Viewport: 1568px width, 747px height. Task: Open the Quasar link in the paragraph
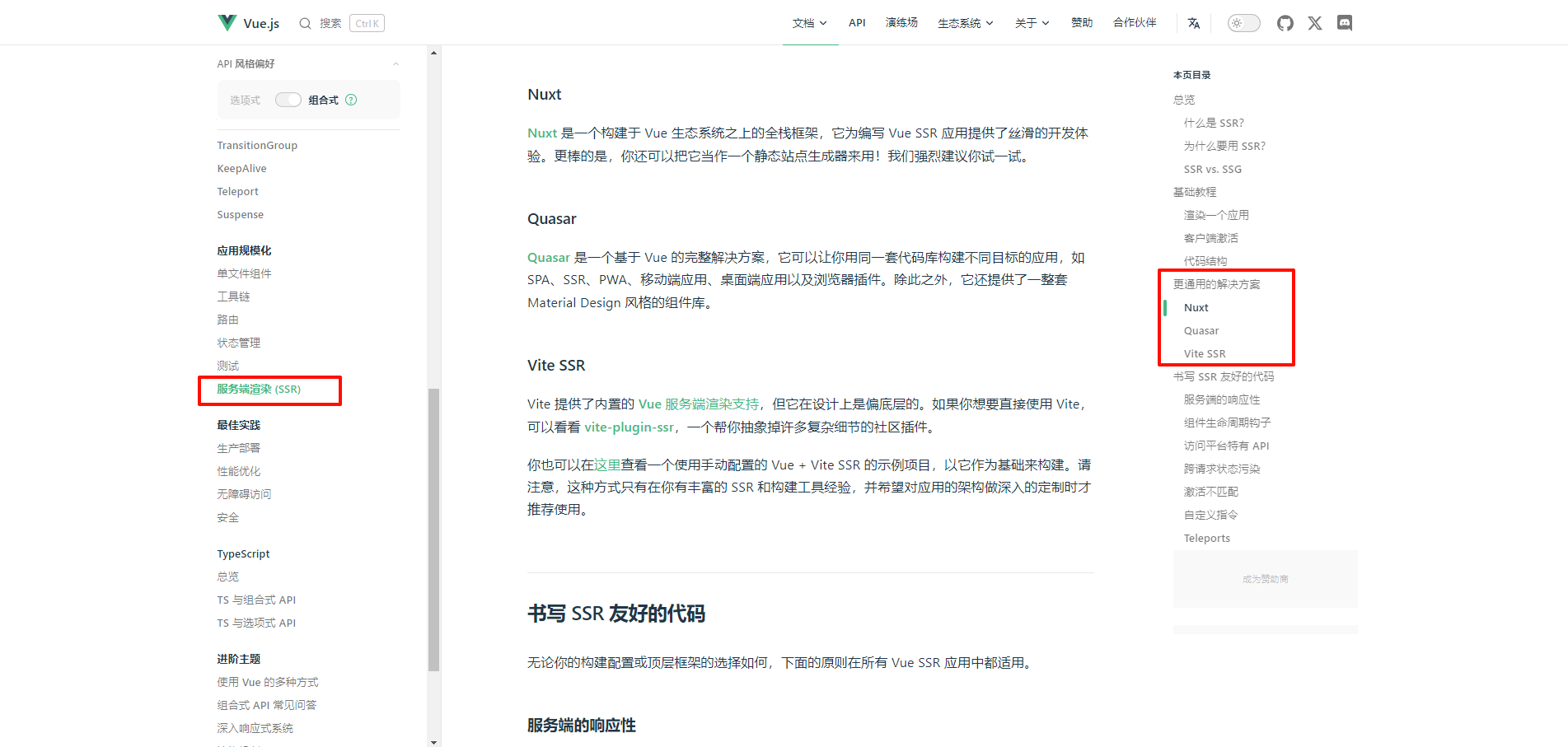click(x=548, y=257)
